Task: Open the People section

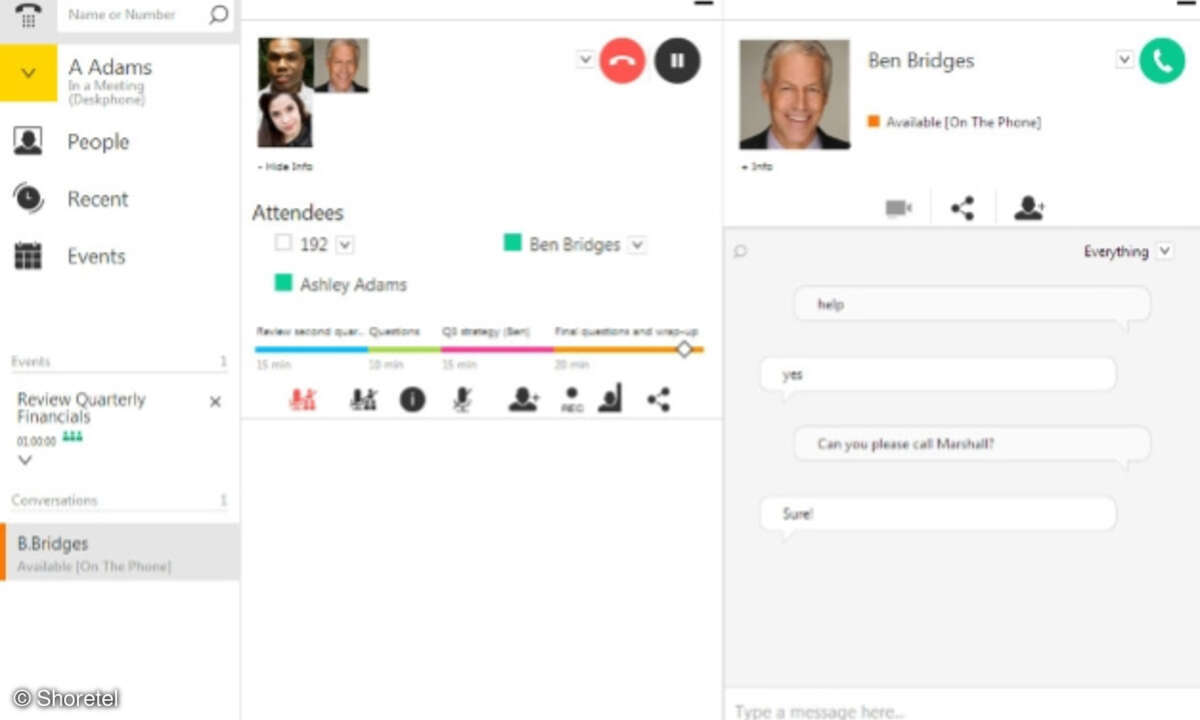Action: click(97, 142)
